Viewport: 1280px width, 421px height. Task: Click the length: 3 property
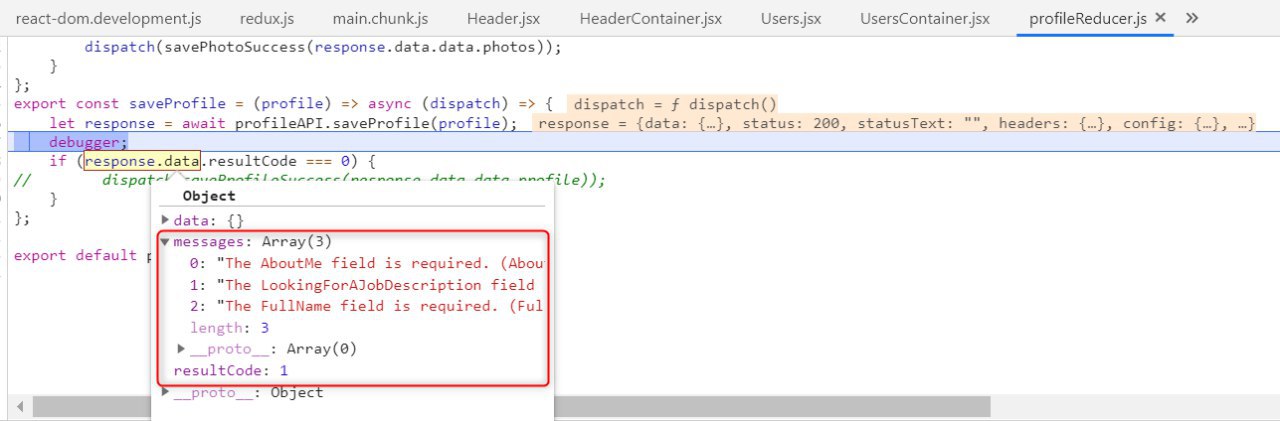point(229,328)
